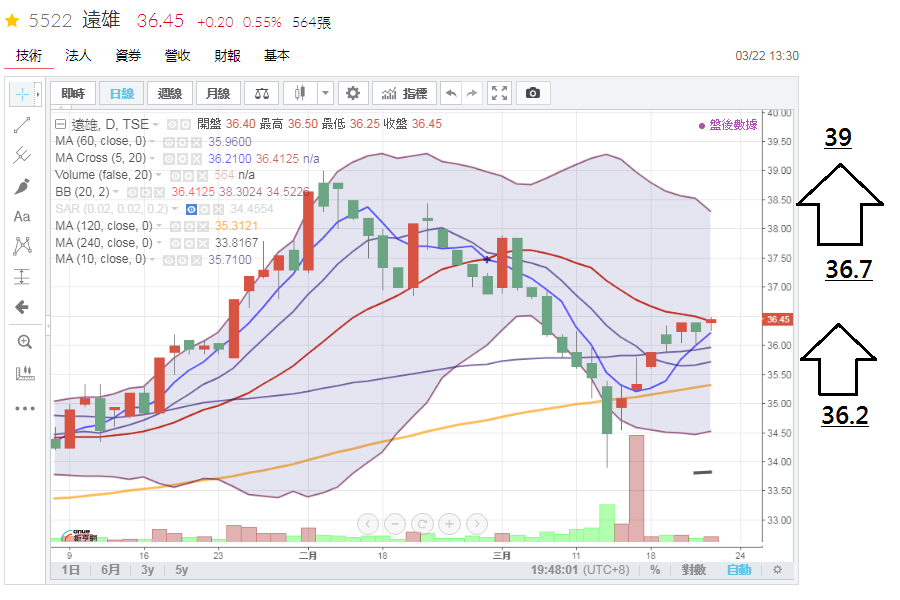
Task: Select the brush drawing tool
Action: click(x=22, y=186)
